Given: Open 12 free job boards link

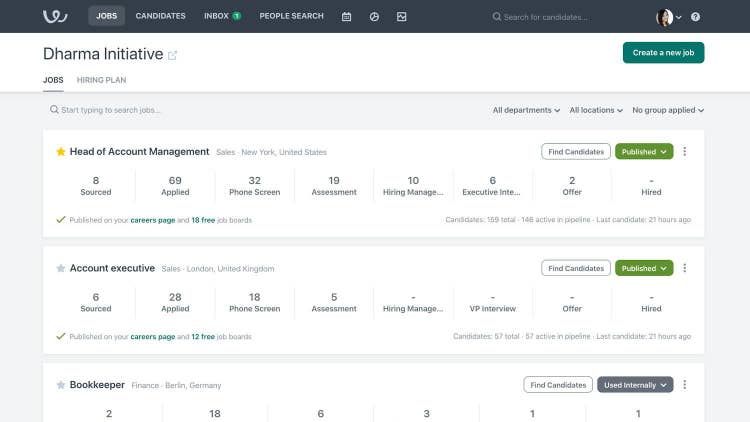Looking at the screenshot, I should tap(203, 336).
